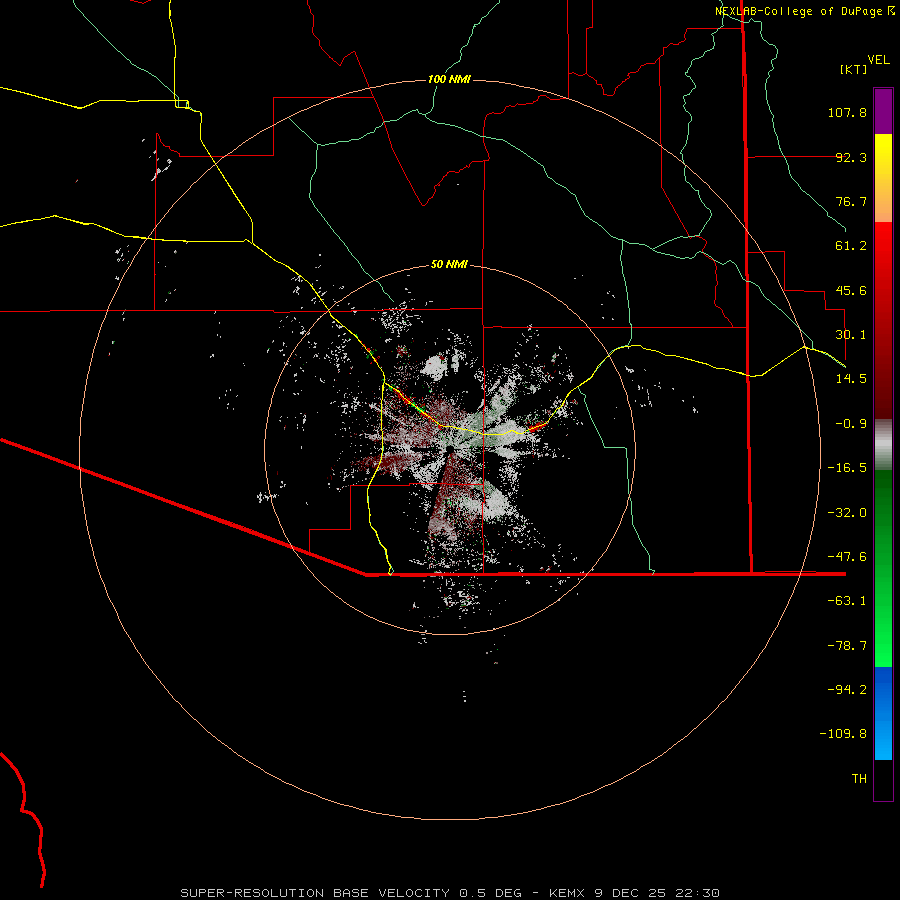This screenshot has width=900, height=900.
Task: Select the -16.5 scale value
Action: coord(847,468)
